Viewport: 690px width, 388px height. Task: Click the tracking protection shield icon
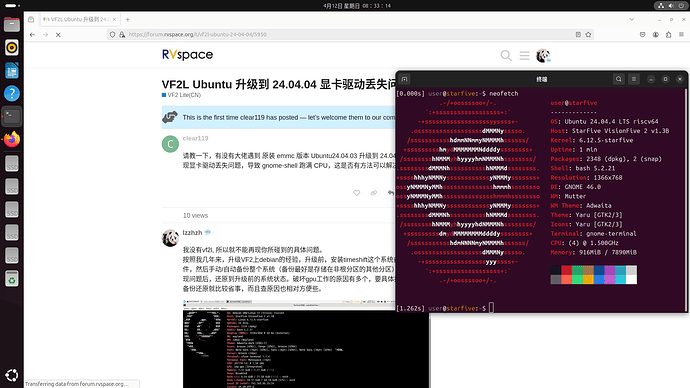(x=113, y=34)
